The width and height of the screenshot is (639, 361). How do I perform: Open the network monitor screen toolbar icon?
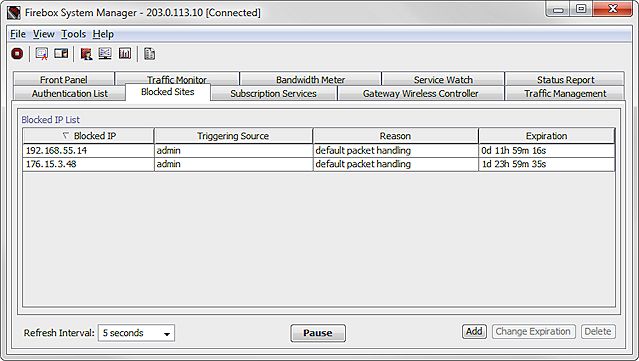pyautogui.click(x=105, y=53)
